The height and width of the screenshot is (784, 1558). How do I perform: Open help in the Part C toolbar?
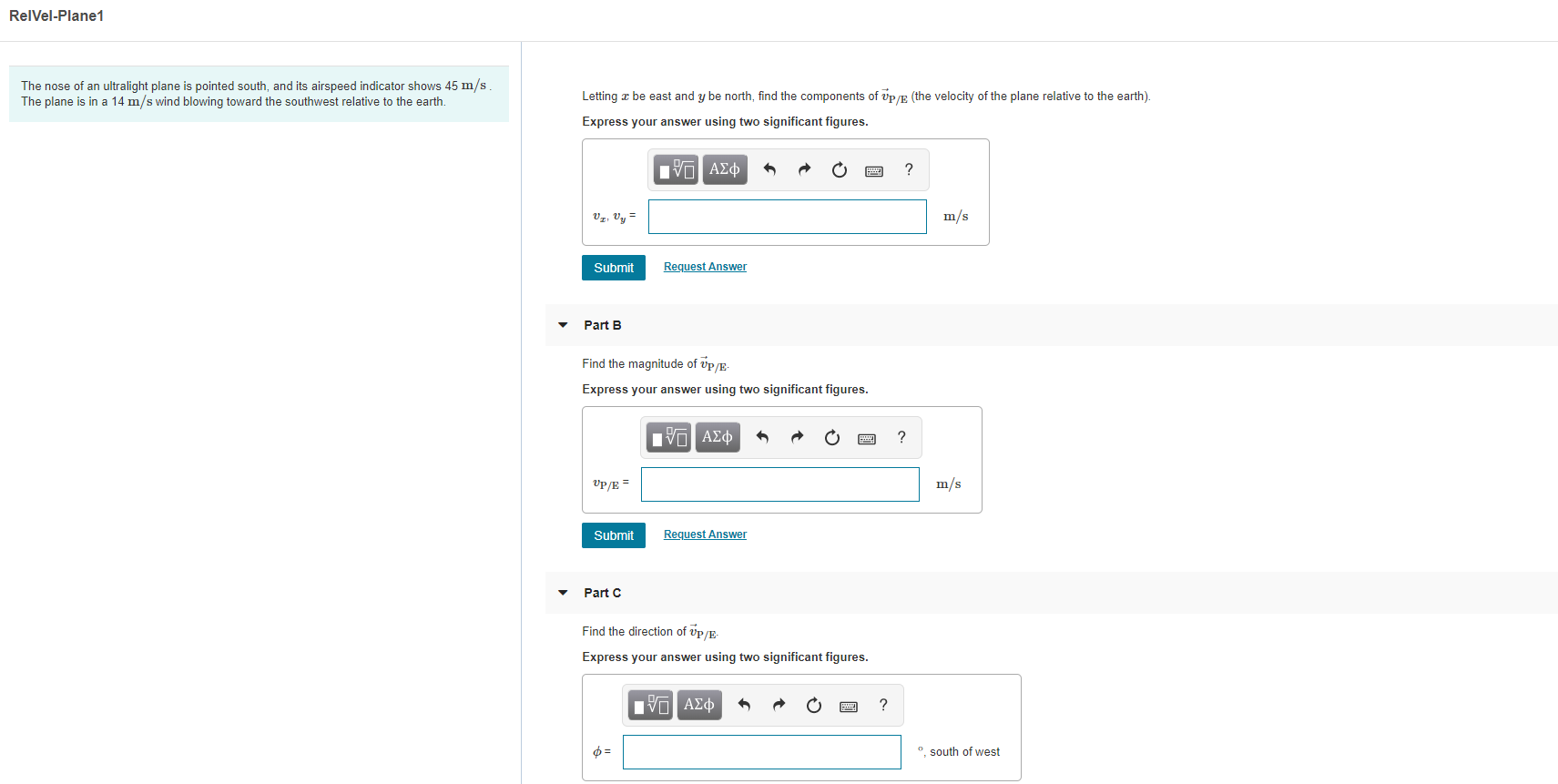click(883, 705)
